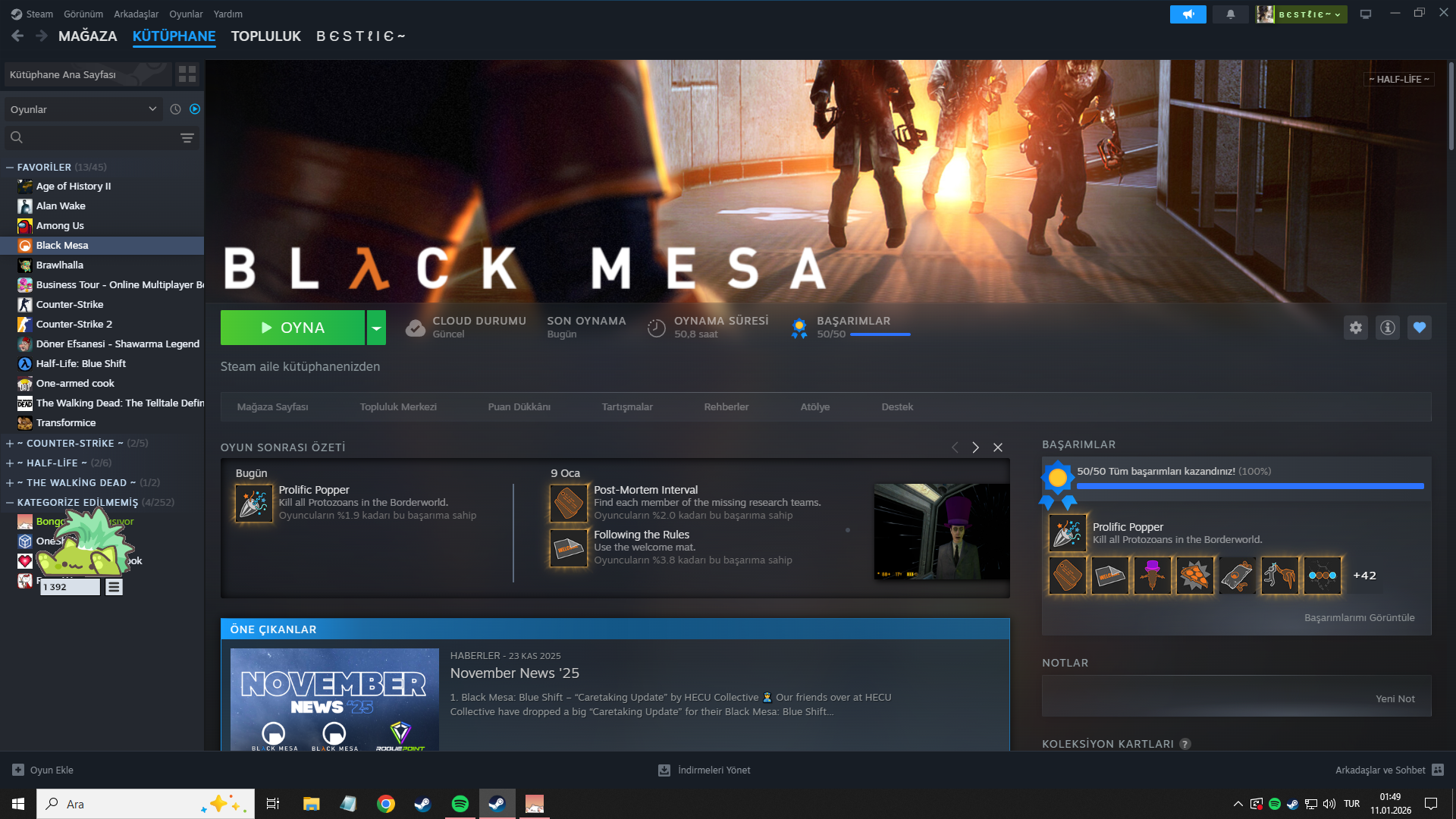Screen dimensions: 1456x819
Task: Open File Explorer from the taskbar
Action: tap(312, 804)
